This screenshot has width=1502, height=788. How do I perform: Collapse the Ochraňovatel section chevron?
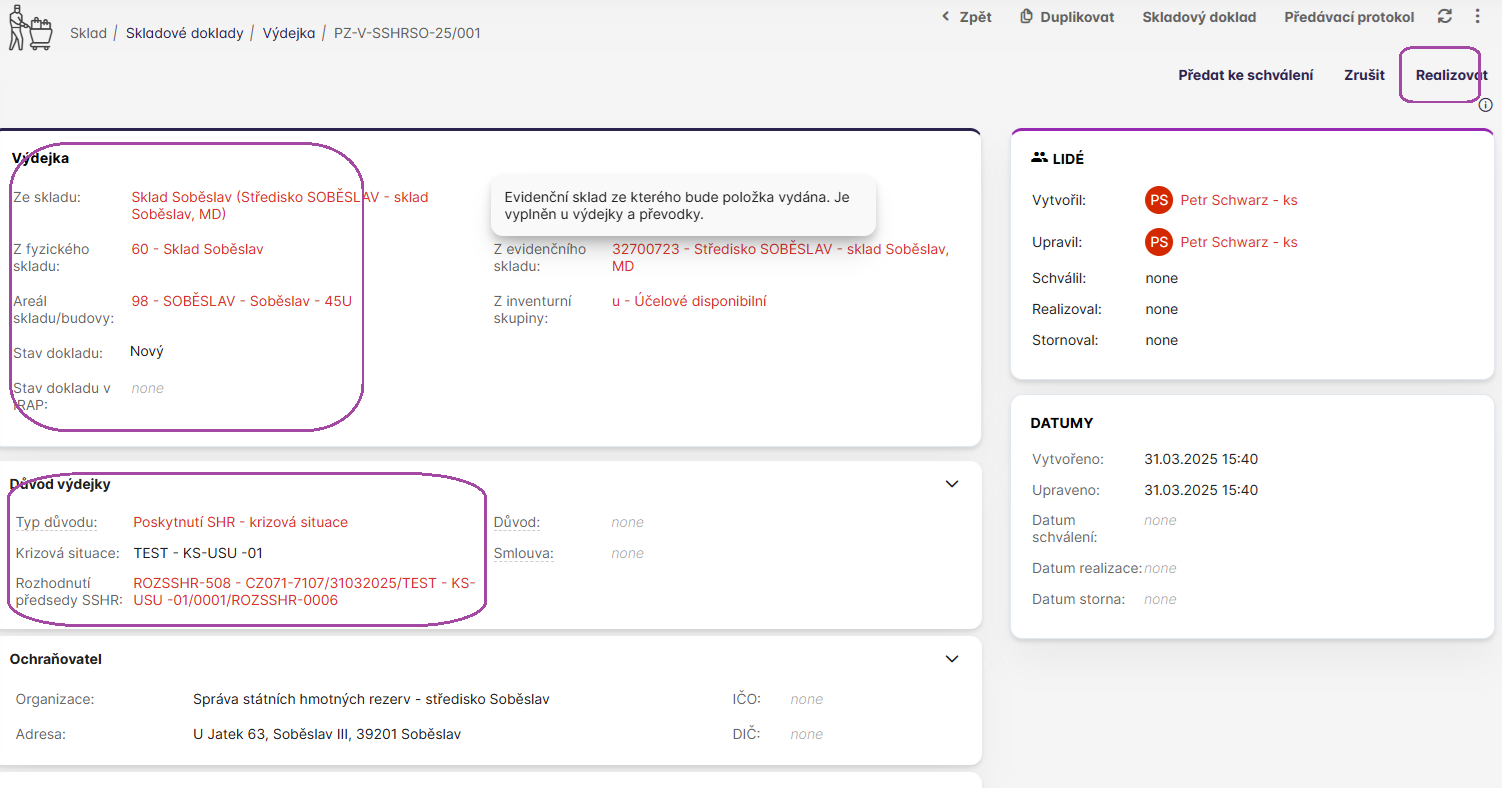952,659
